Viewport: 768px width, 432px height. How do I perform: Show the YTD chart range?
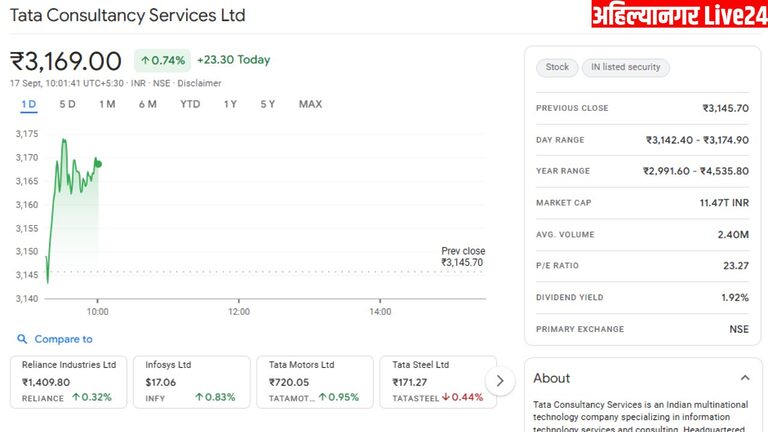click(x=190, y=104)
